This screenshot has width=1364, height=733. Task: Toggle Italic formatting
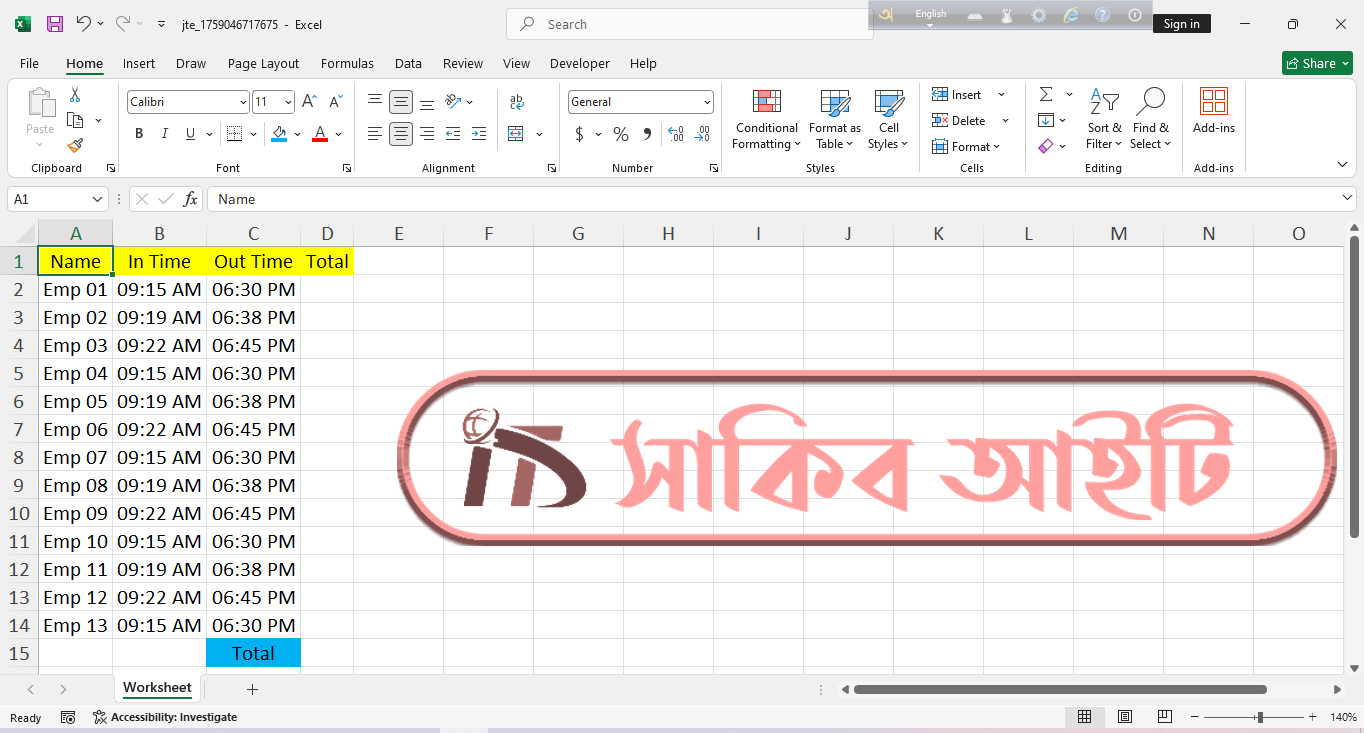coord(164,134)
